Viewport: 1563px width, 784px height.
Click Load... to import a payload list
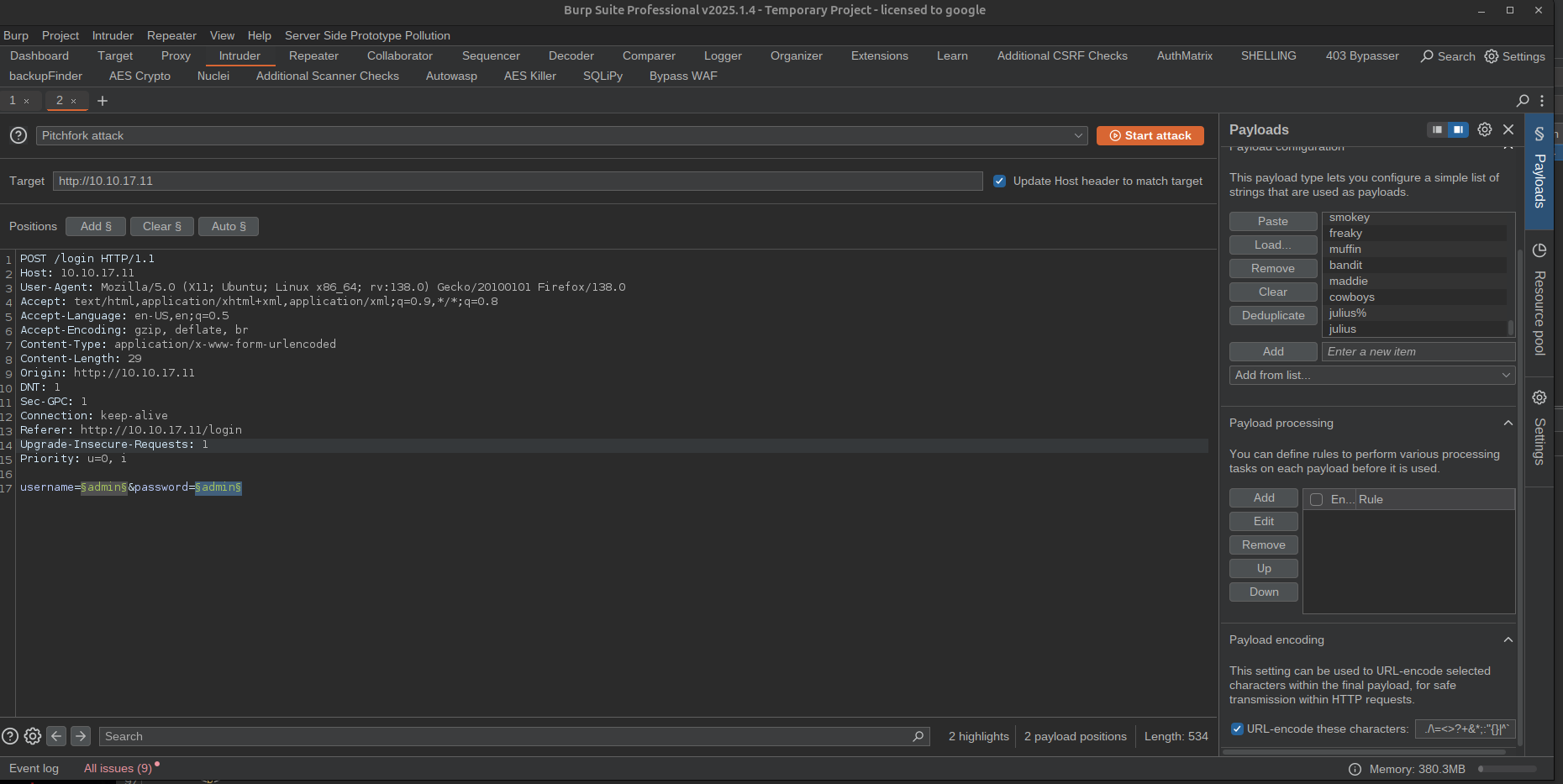(1273, 245)
